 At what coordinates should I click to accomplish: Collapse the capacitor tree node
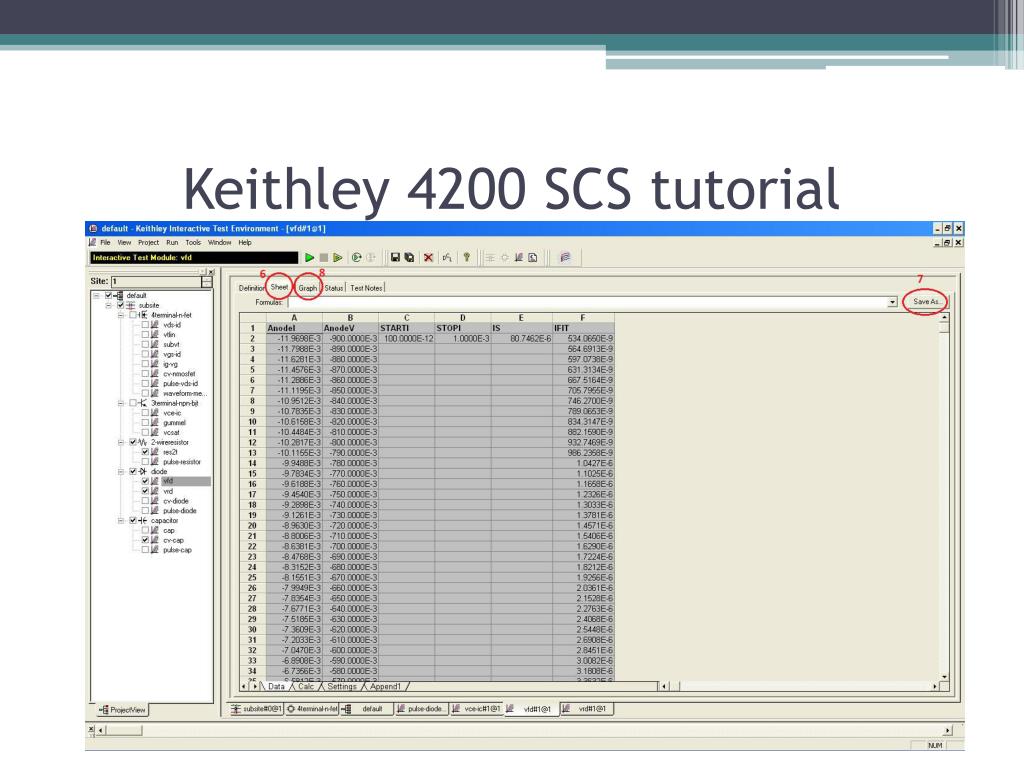coord(121,521)
